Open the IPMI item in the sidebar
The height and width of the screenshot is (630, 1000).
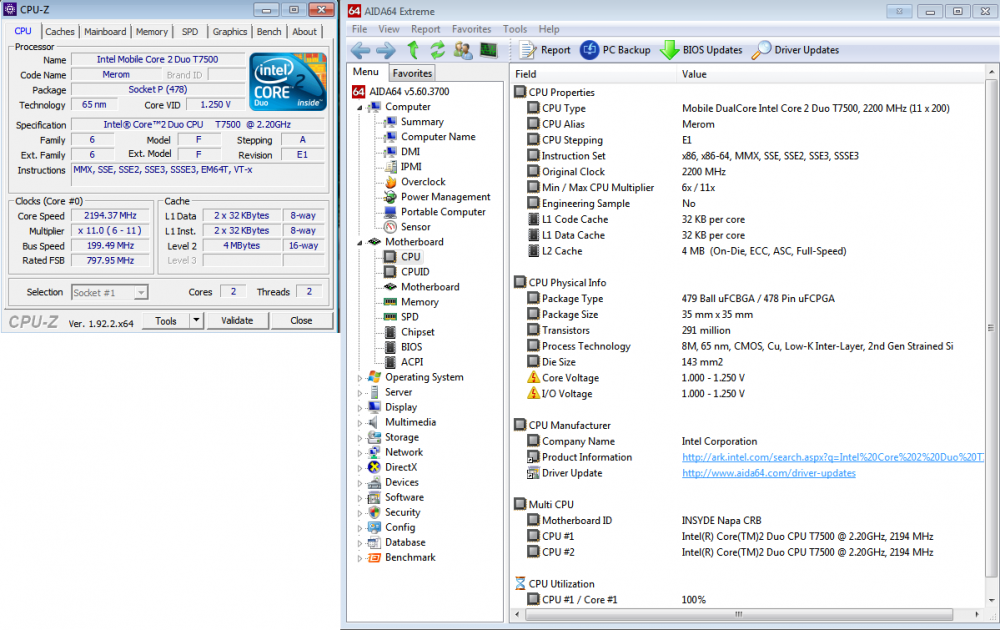tap(407, 166)
